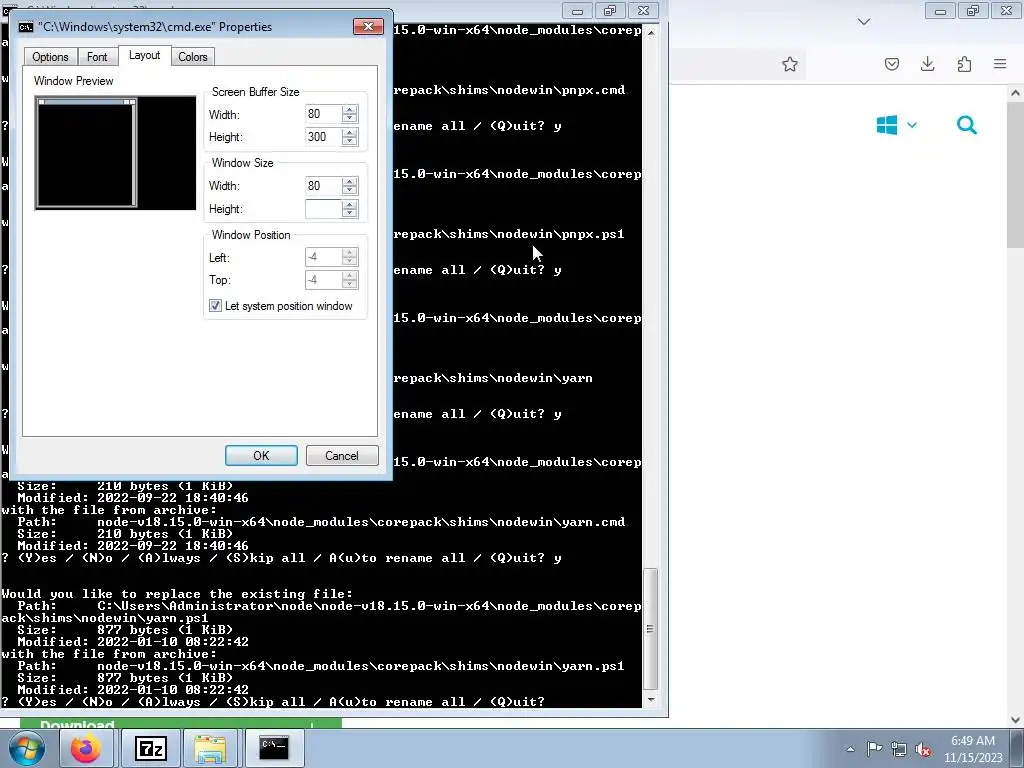Image resolution: width=1024 pixels, height=768 pixels.
Task: Click cmd window scrollbar down arrow
Action: point(650,699)
